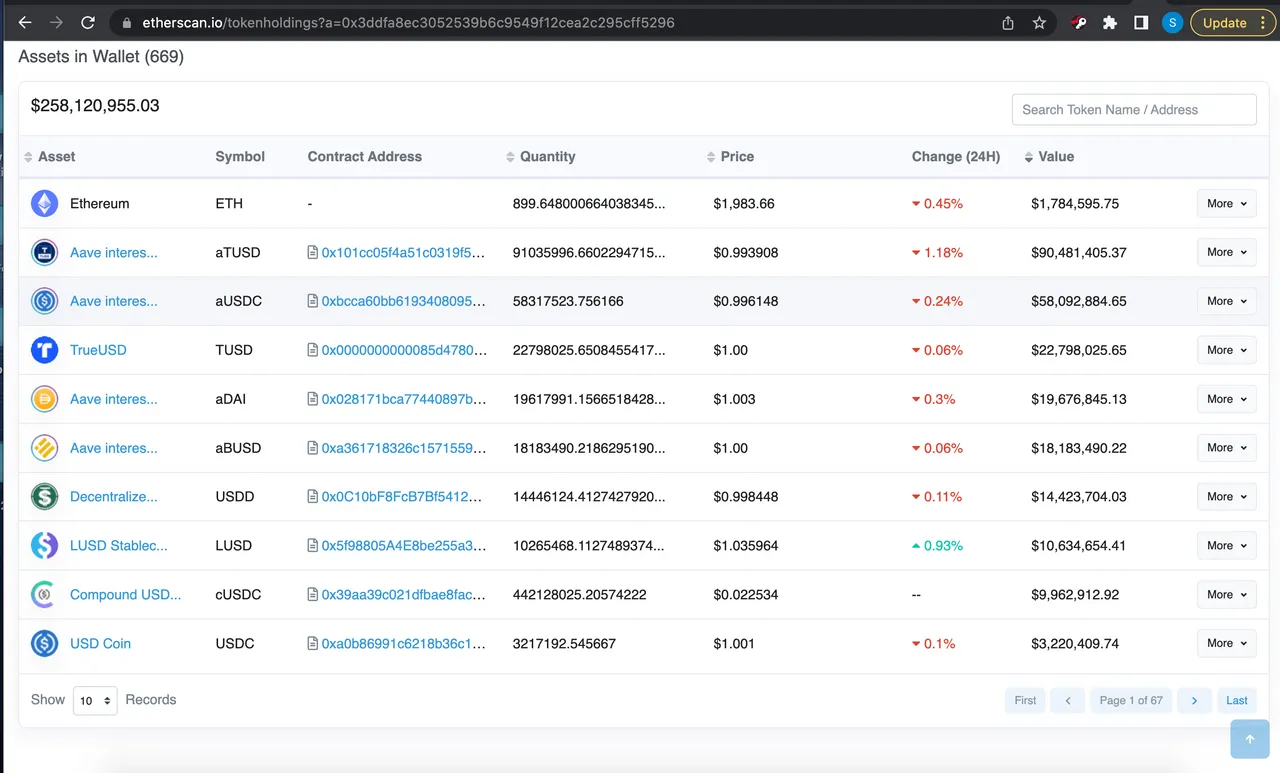Open More dropdown for aTUSD row
The width and height of the screenshot is (1280, 773).
1226,253
